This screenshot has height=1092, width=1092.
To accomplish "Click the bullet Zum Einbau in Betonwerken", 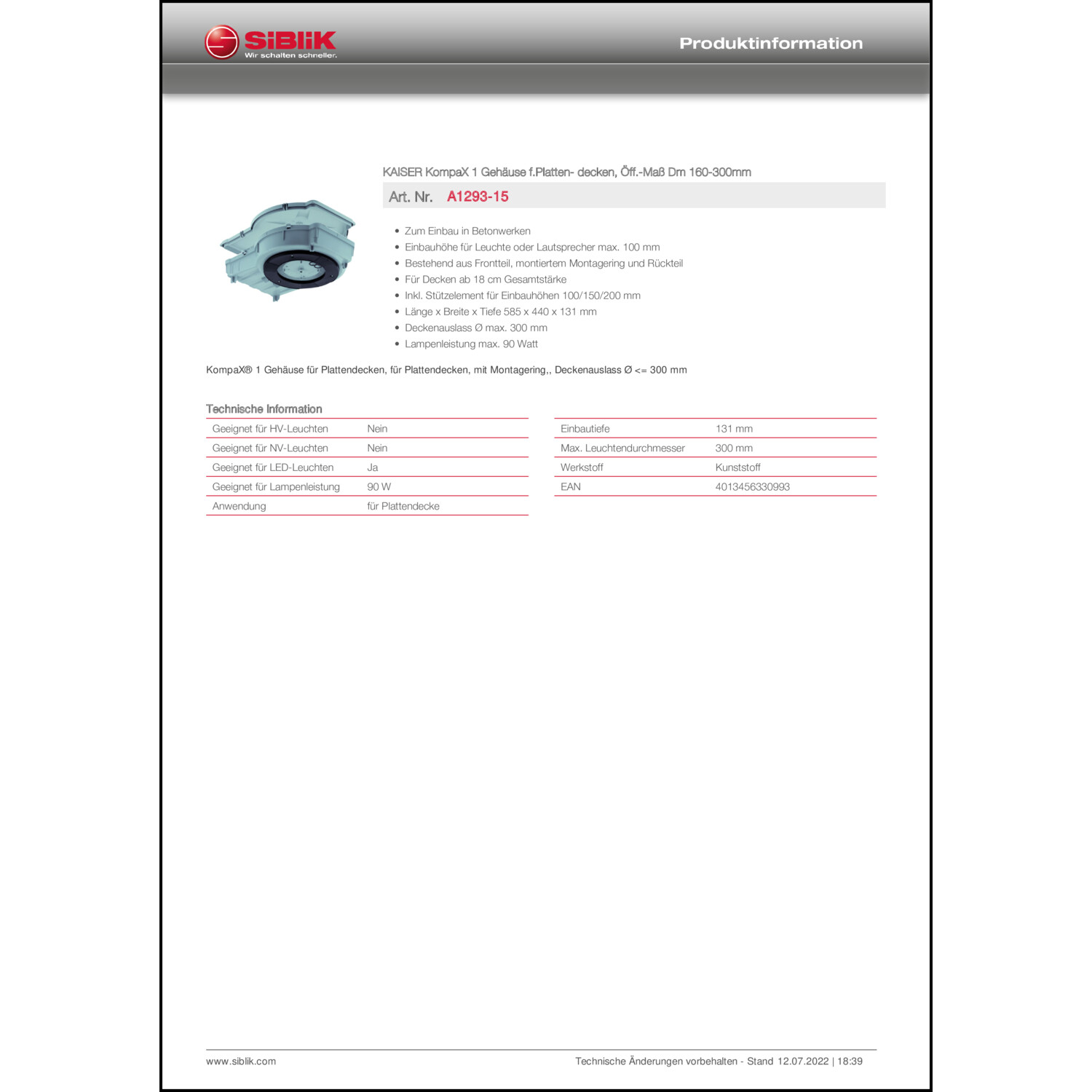I will [467, 232].
